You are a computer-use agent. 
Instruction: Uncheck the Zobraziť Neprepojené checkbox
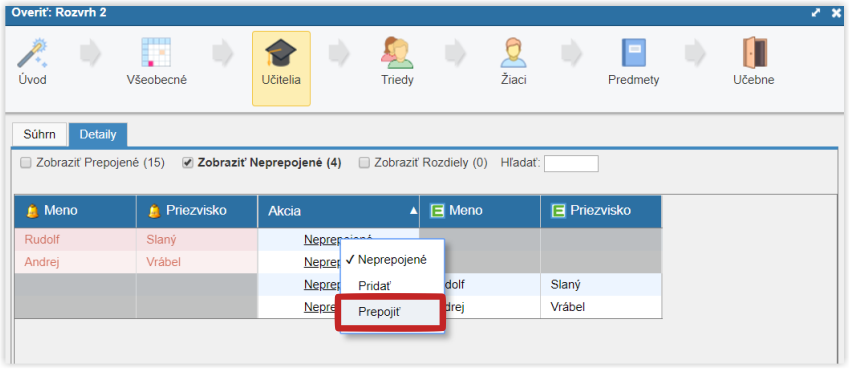point(187,163)
